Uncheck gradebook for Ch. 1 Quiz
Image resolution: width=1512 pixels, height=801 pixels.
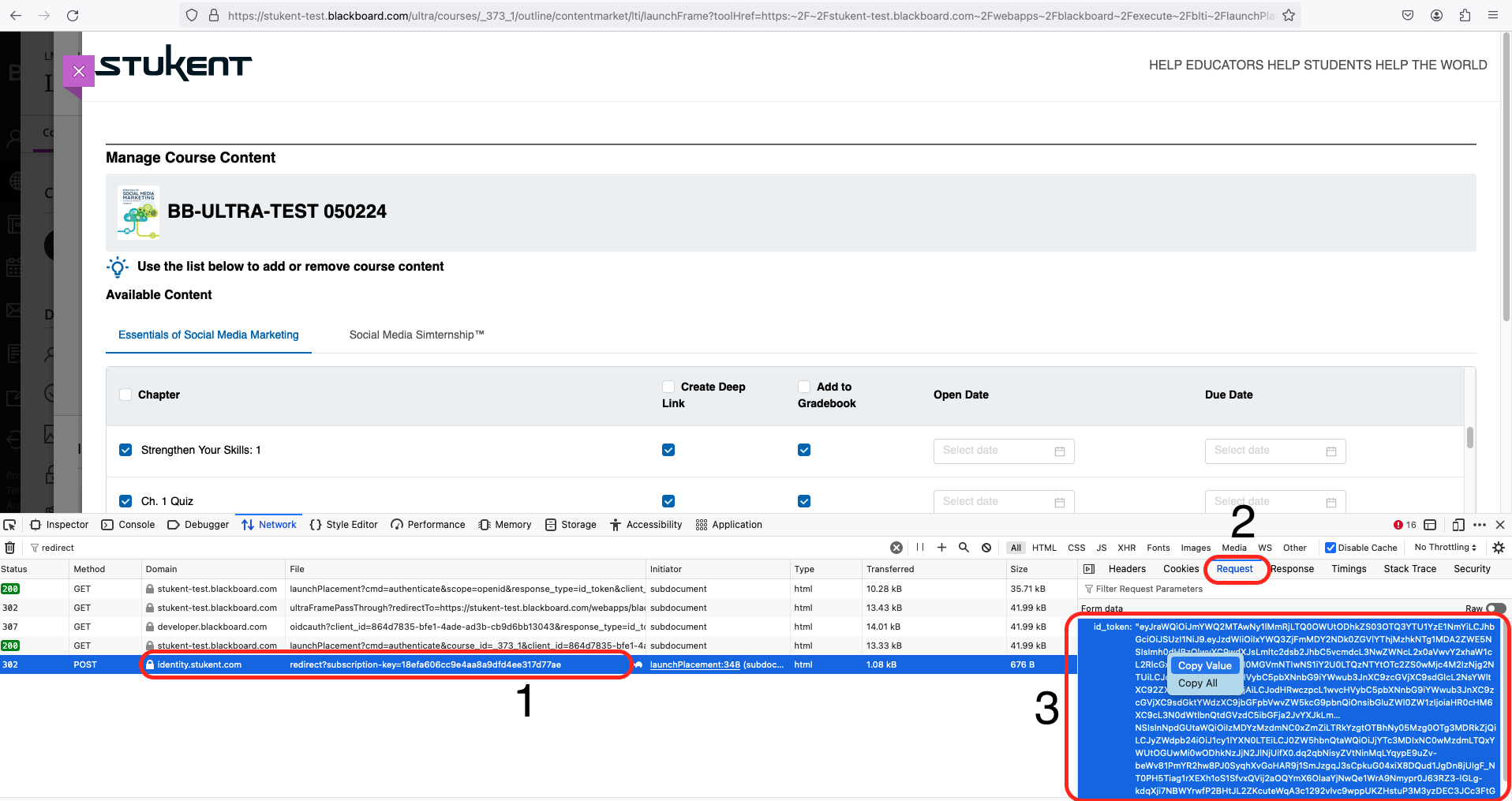(x=804, y=501)
